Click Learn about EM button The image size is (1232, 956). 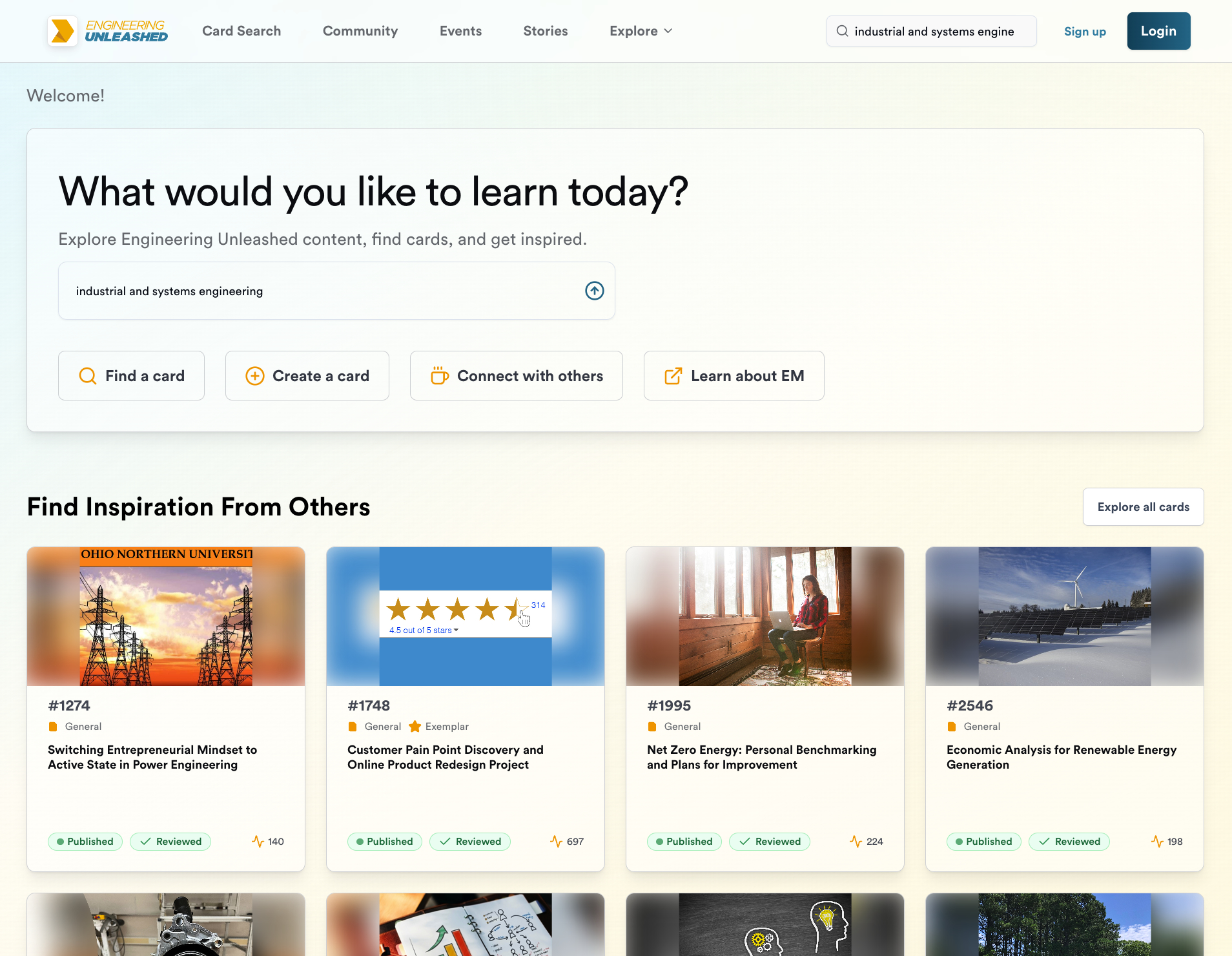click(x=734, y=376)
